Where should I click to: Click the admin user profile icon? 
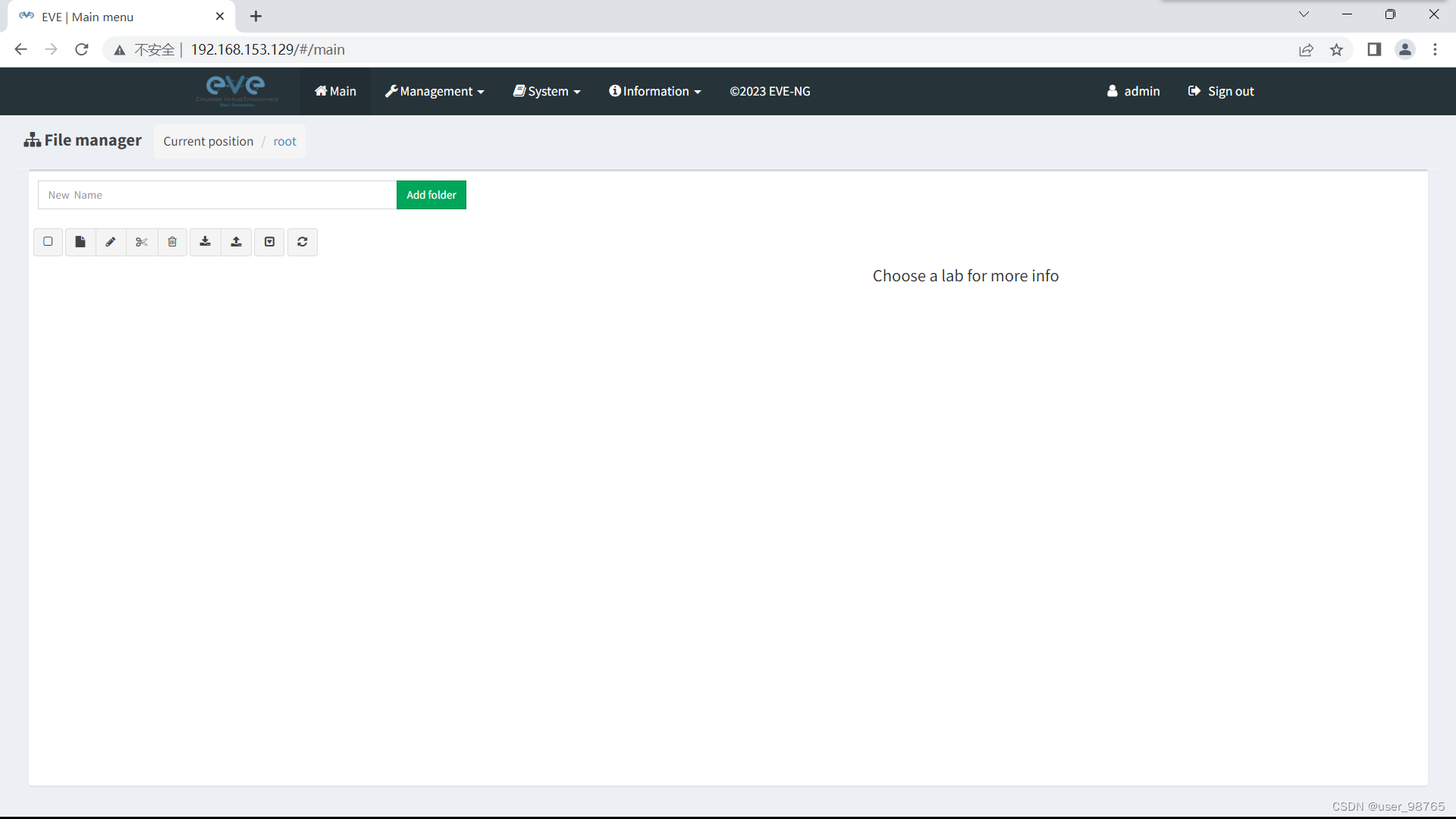tap(1112, 91)
